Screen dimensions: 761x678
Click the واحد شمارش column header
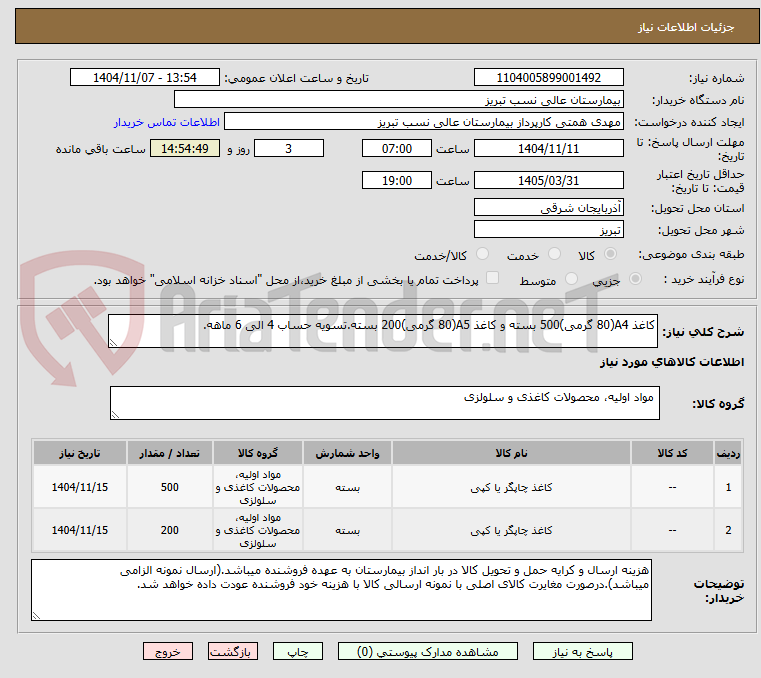[x=347, y=453]
